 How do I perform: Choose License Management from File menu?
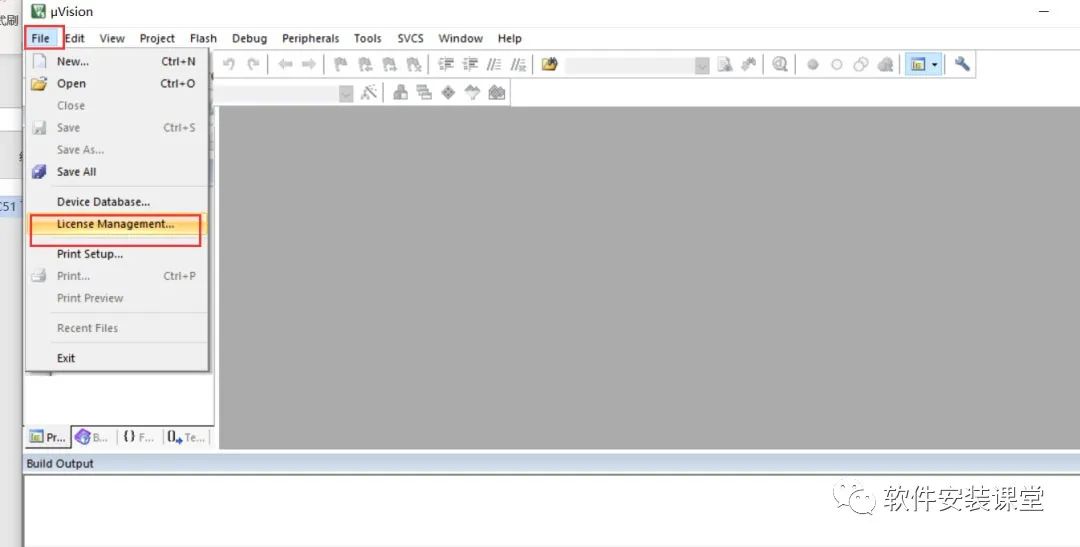pos(116,224)
